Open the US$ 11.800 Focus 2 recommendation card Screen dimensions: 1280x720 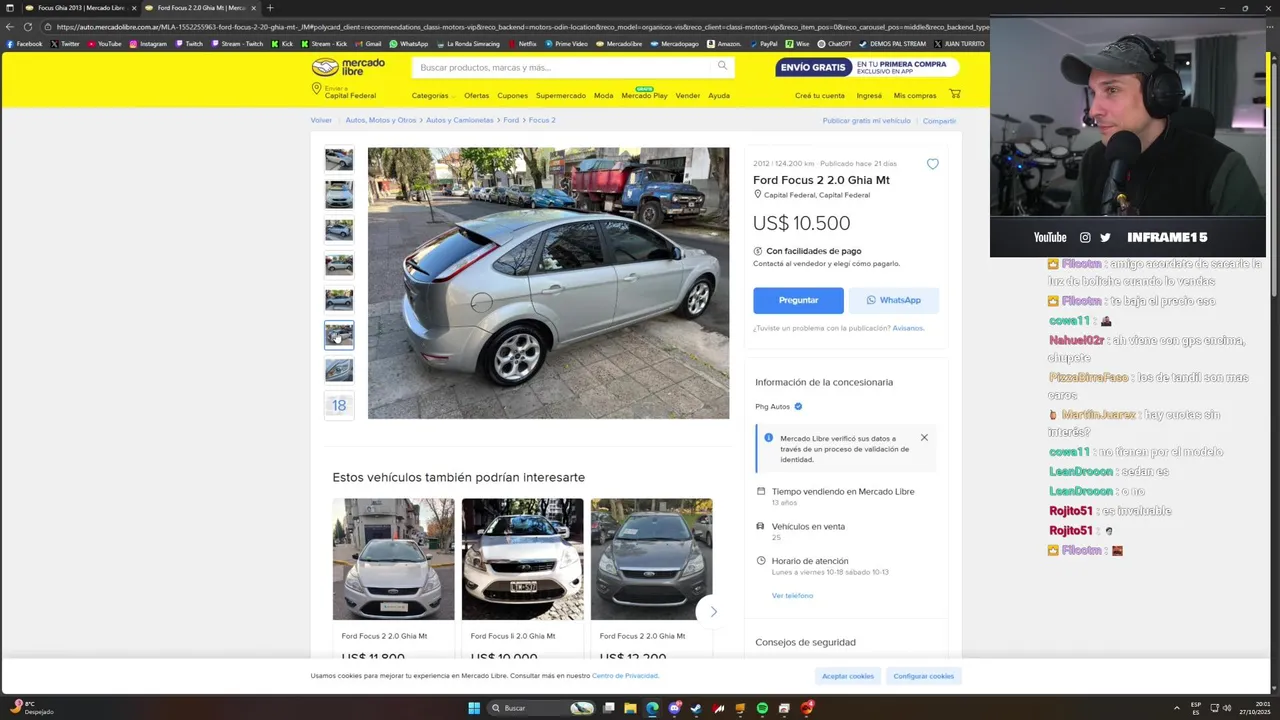coord(393,580)
